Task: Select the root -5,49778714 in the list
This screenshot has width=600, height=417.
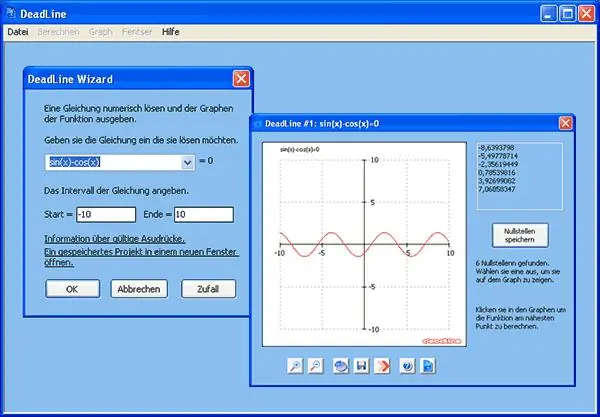Action: click(497, 156)
